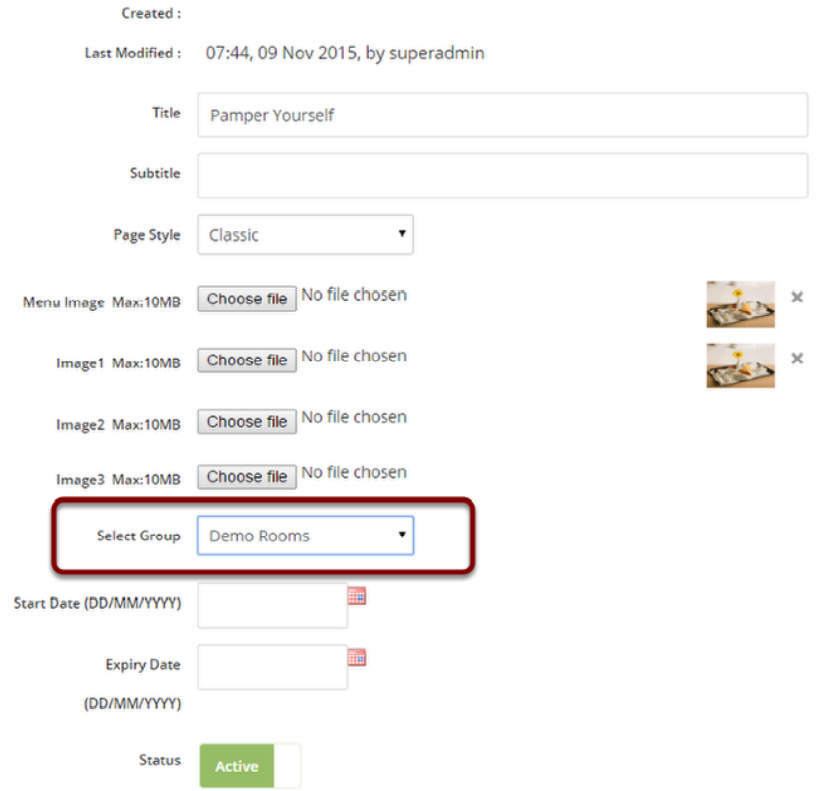Click the Expiry Date input box
This screenshot has width=827, height=791.
pyautogui.click(x=272, y=666)
